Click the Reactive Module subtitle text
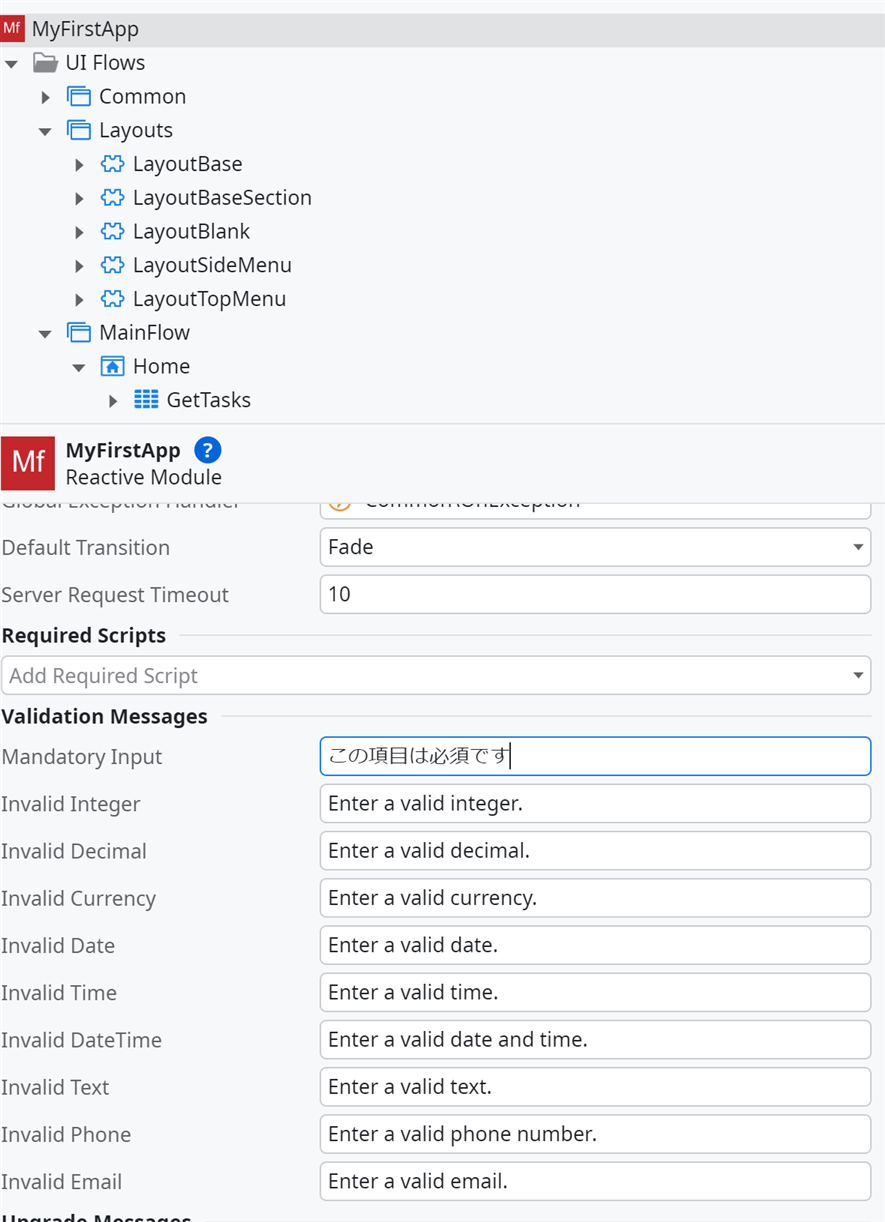The height and width of the screenshot is (1222, 885). [x=144, y=477]
